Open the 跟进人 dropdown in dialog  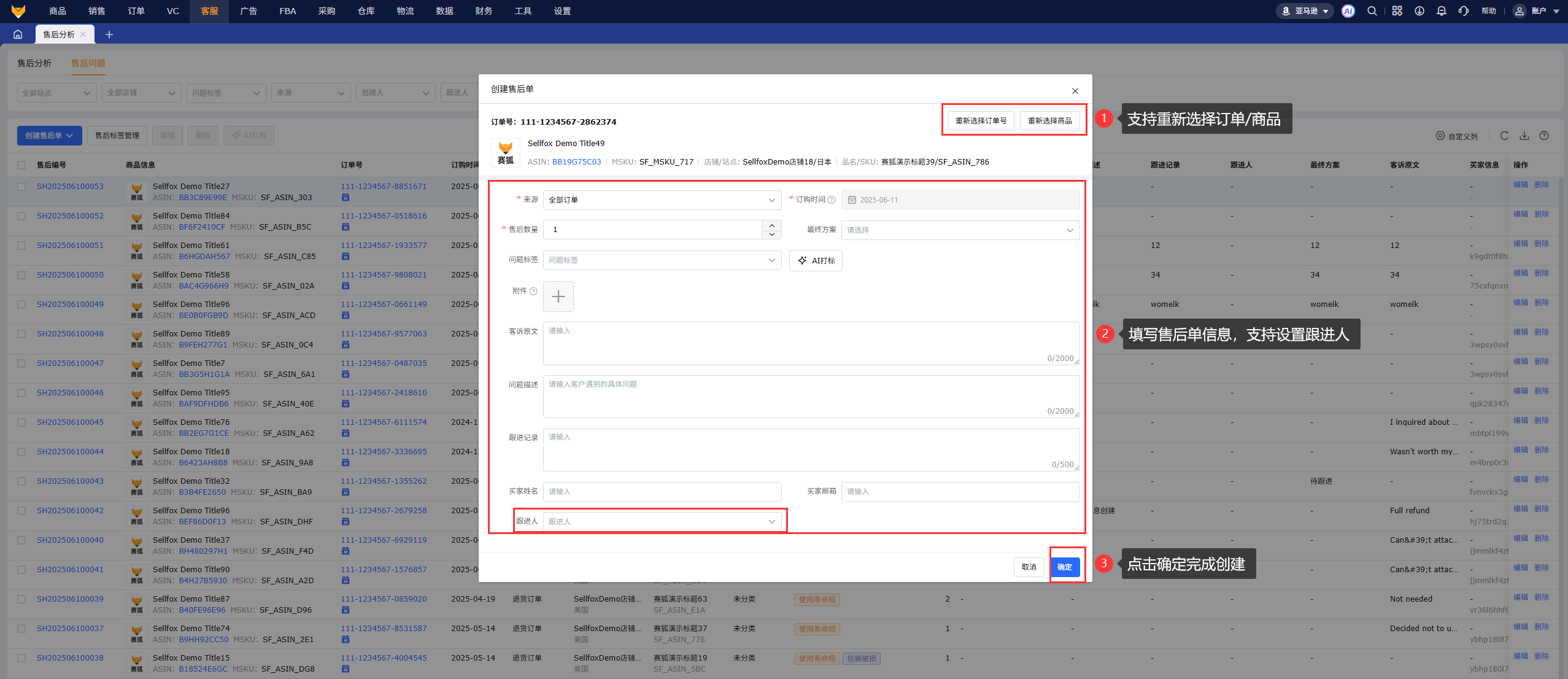662,522
